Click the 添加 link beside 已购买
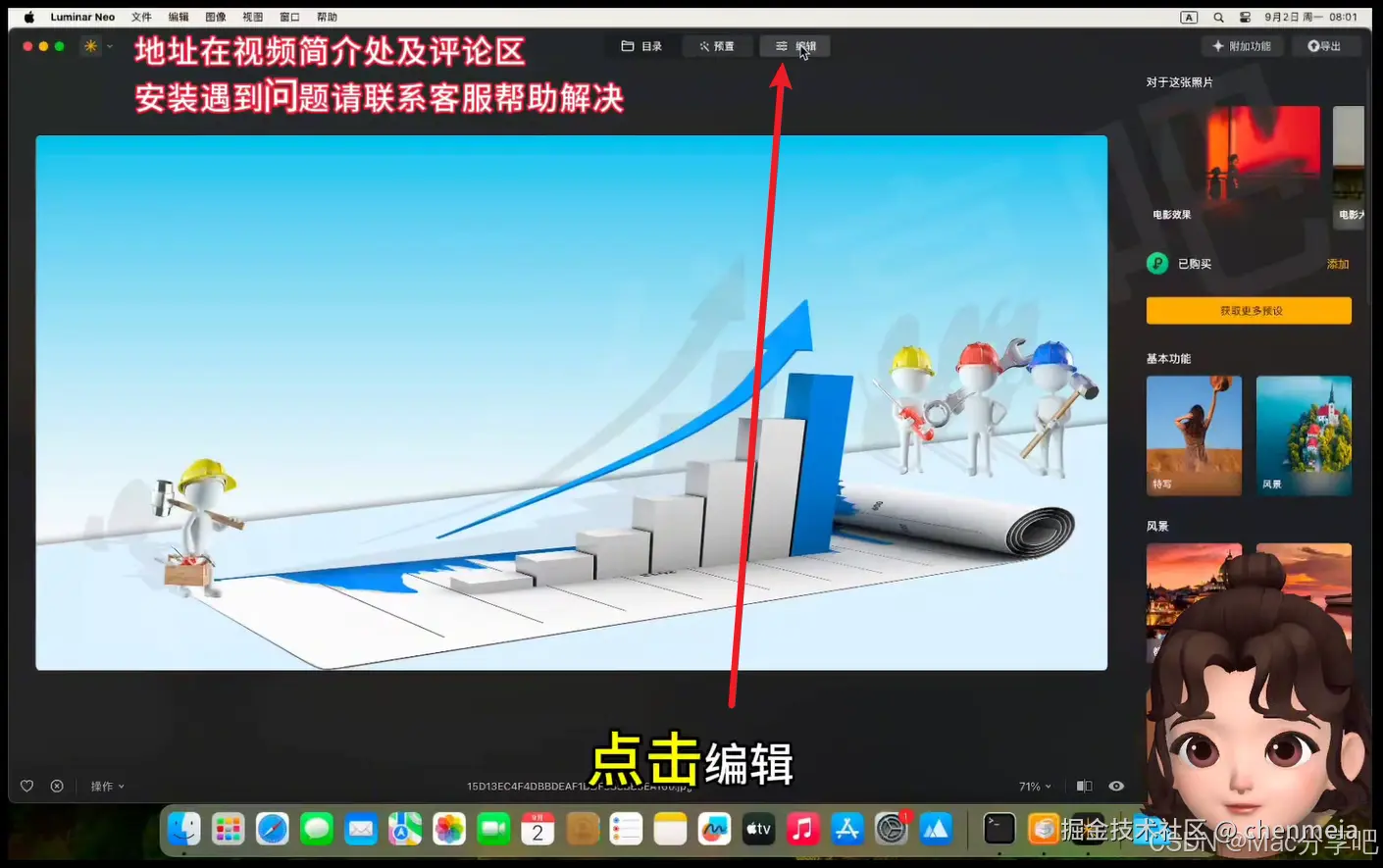 (1338, 263)
